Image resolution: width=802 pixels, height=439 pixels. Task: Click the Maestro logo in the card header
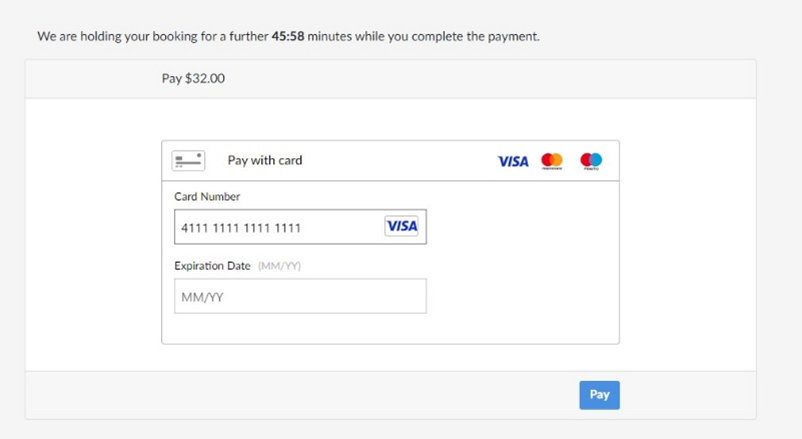pos(591,161)
